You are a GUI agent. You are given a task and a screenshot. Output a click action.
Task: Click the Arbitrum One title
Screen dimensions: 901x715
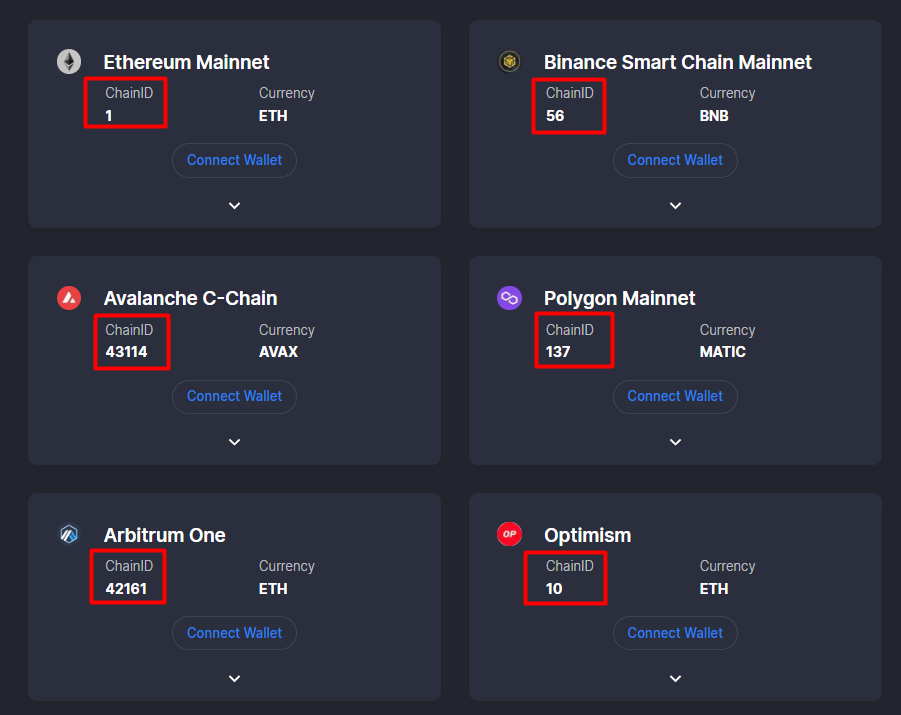pos(164,535)
